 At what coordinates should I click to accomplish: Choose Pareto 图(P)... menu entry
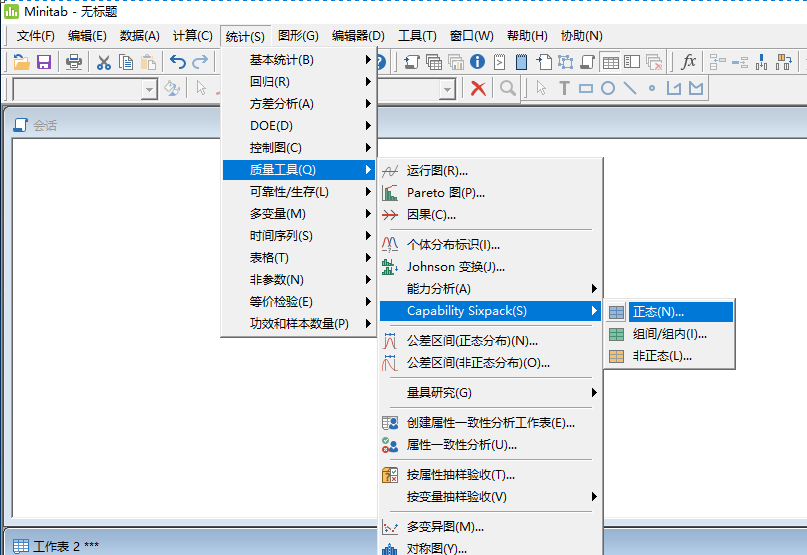pyautogui.click(x=490, y=193)
